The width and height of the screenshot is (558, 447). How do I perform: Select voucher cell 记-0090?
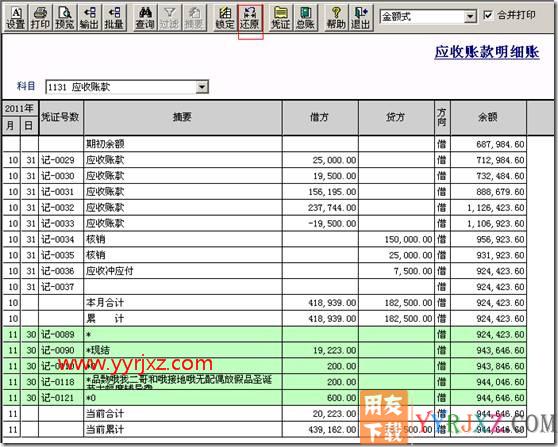click(x=61, y=350)
